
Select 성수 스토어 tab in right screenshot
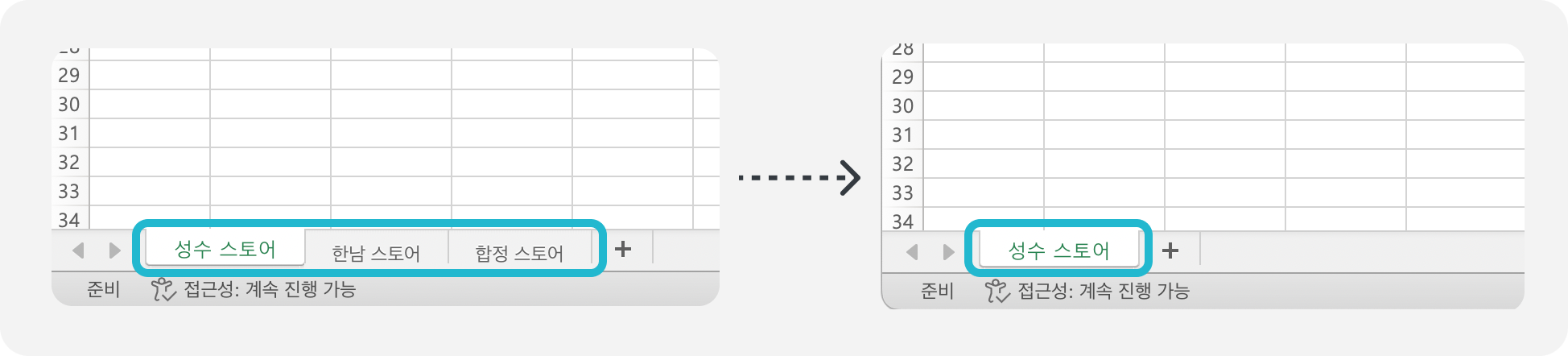tap(1058, 250)
